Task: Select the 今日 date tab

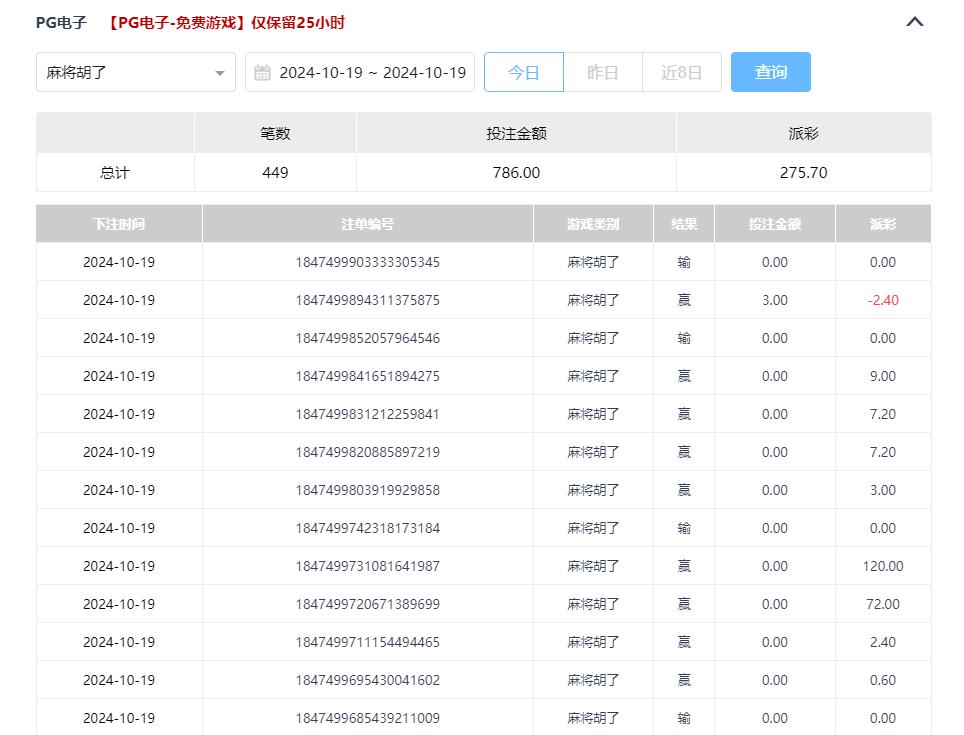Action: 523,72
